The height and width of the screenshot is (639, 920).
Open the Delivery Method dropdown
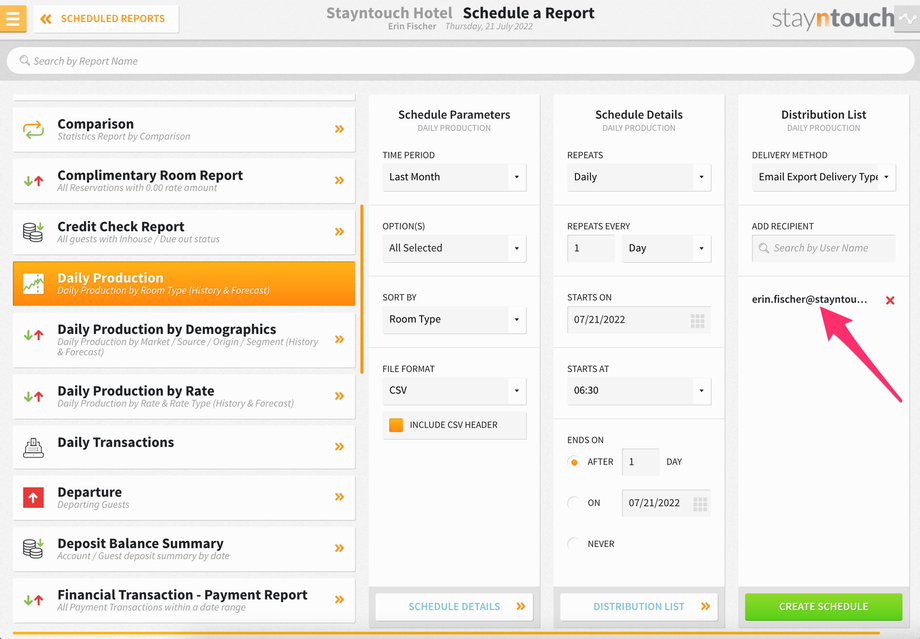click(x=824, y=177)
